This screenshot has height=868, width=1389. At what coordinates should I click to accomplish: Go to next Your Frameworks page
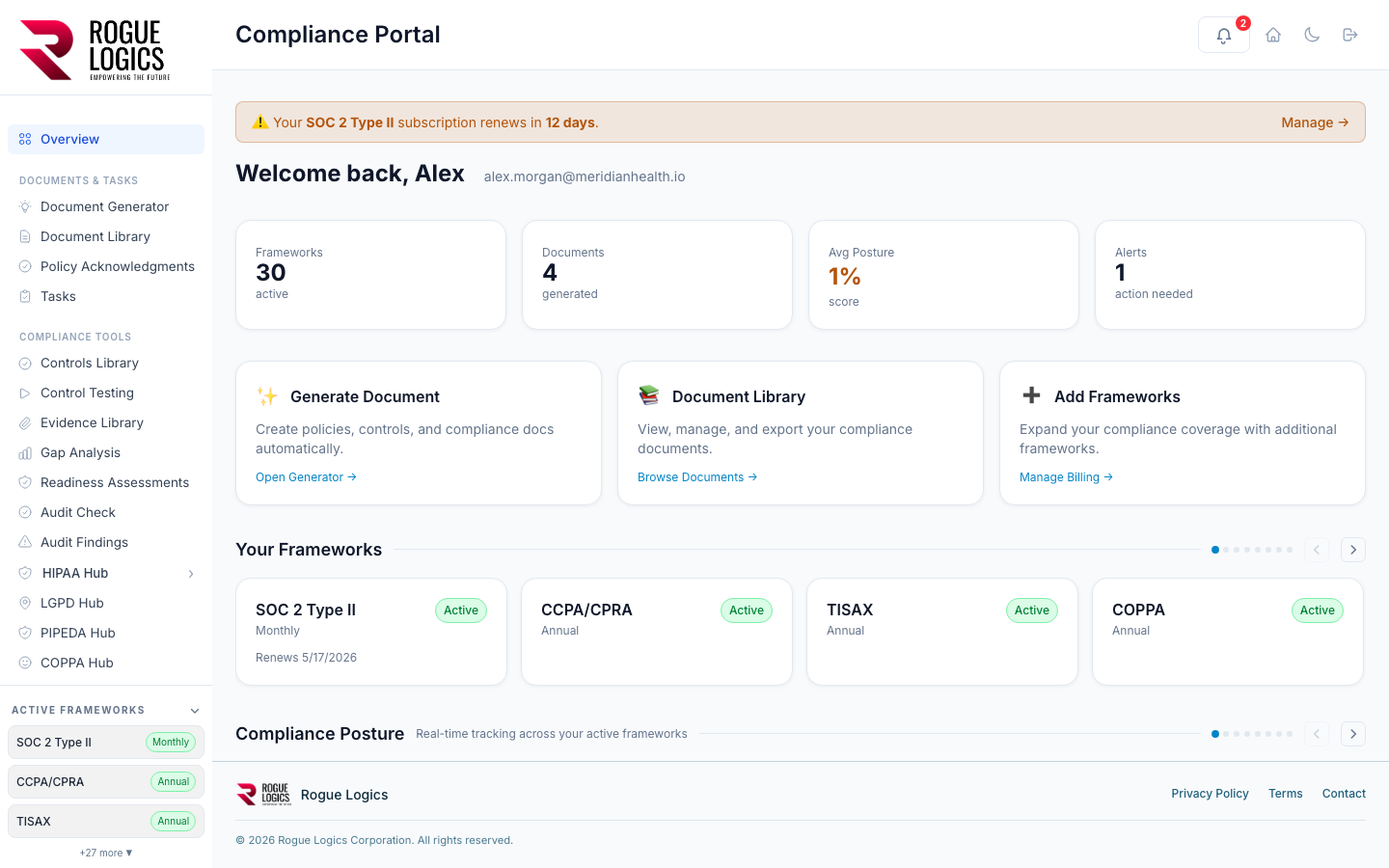[x=1353, y=550]
